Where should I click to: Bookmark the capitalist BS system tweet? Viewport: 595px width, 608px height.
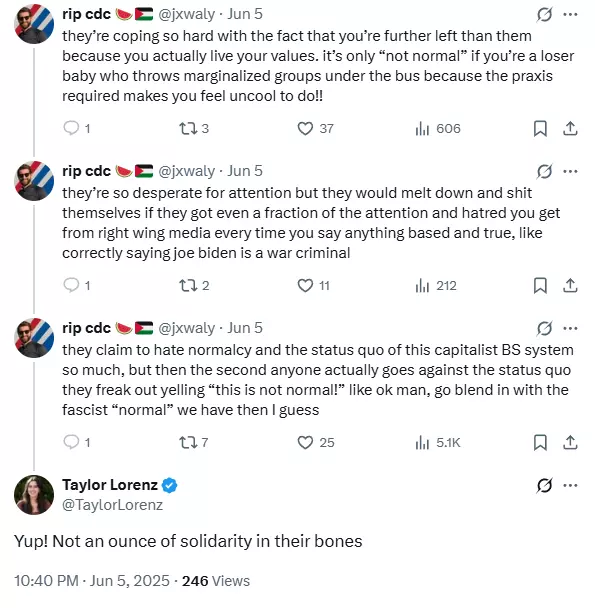coord(540,442)
